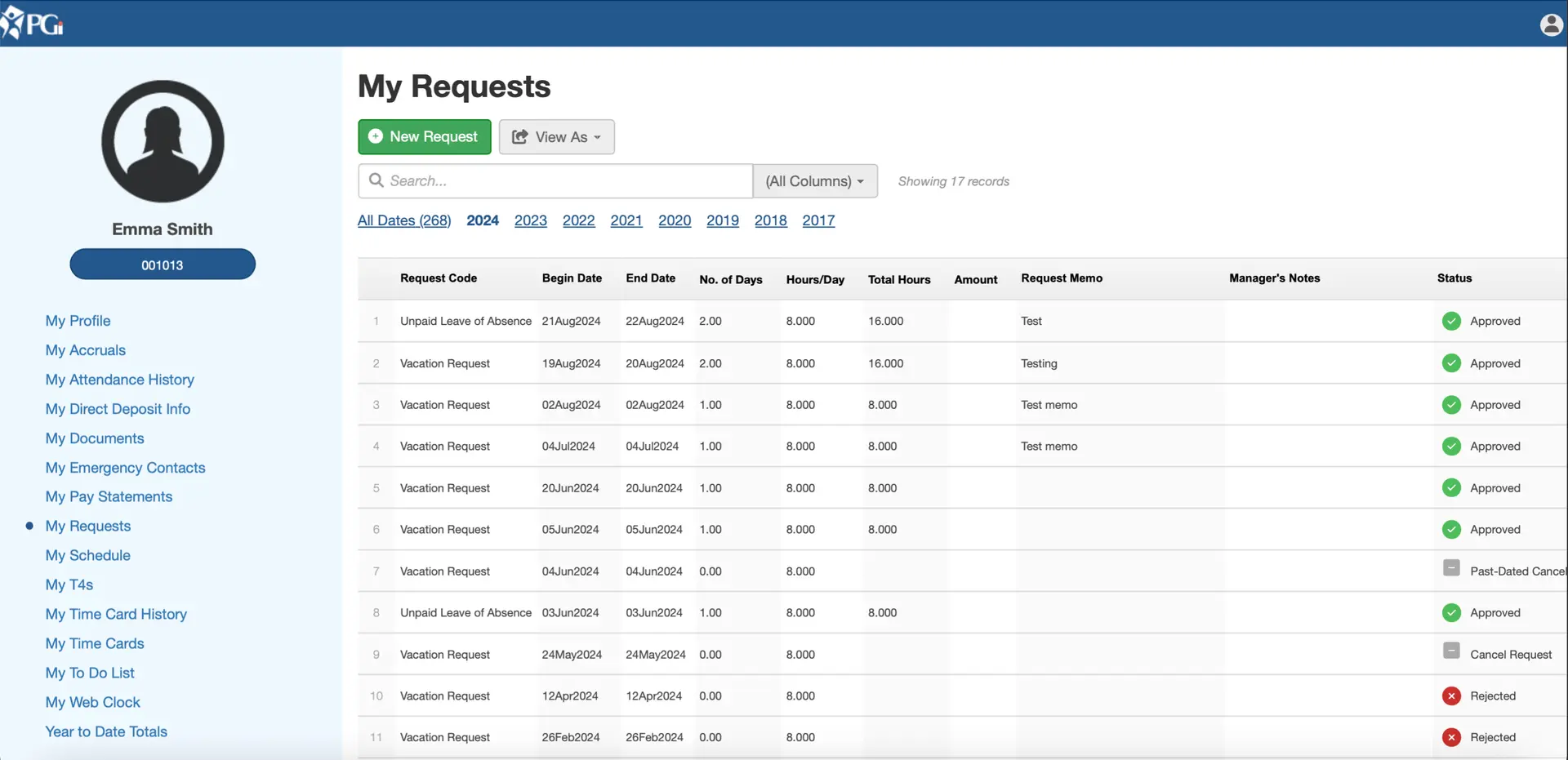Open the user account icon menu
This screenshot has width=1568, height=760.
coord(1551,24)
